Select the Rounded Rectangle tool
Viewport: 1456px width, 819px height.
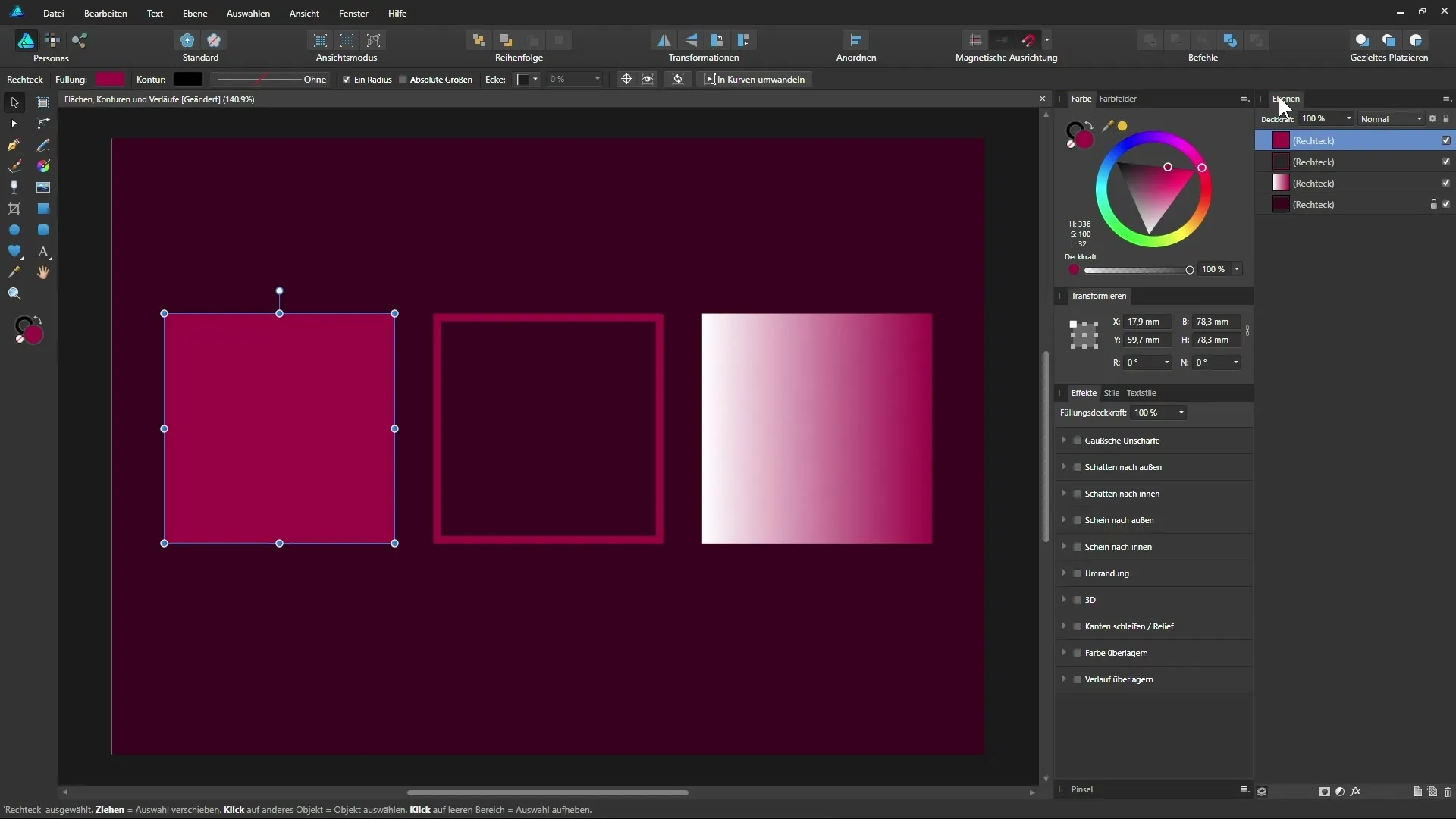[x=43, y=230]
